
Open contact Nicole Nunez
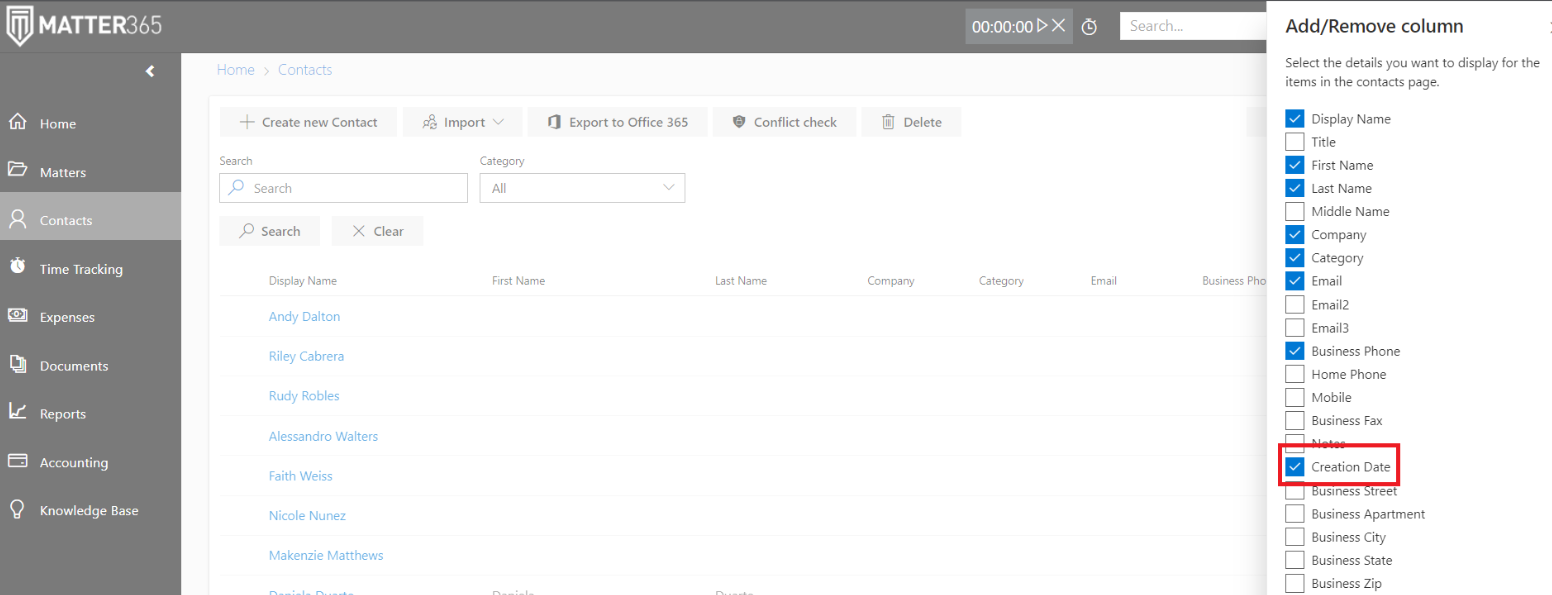[x=307, y=516]
